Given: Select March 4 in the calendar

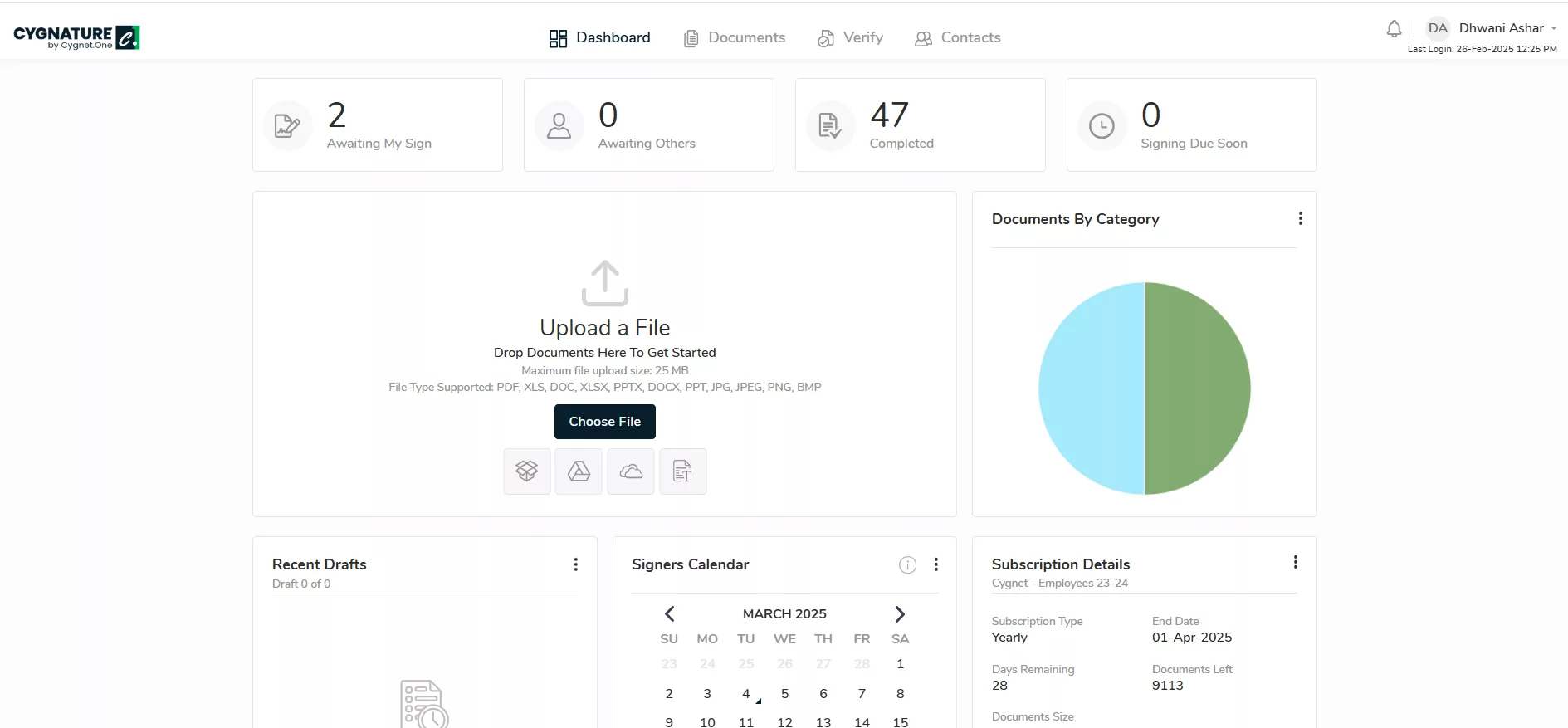Looking at the screenshot, I should point(746,694).
